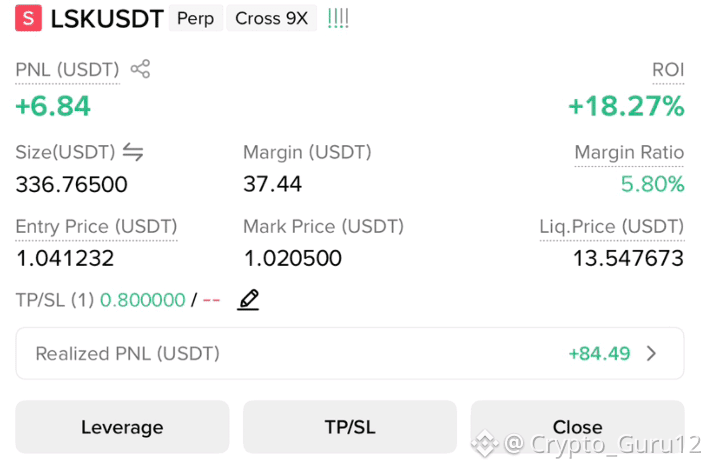Tap the share PNL icon

pyautogui.click(x=140, y=69)
